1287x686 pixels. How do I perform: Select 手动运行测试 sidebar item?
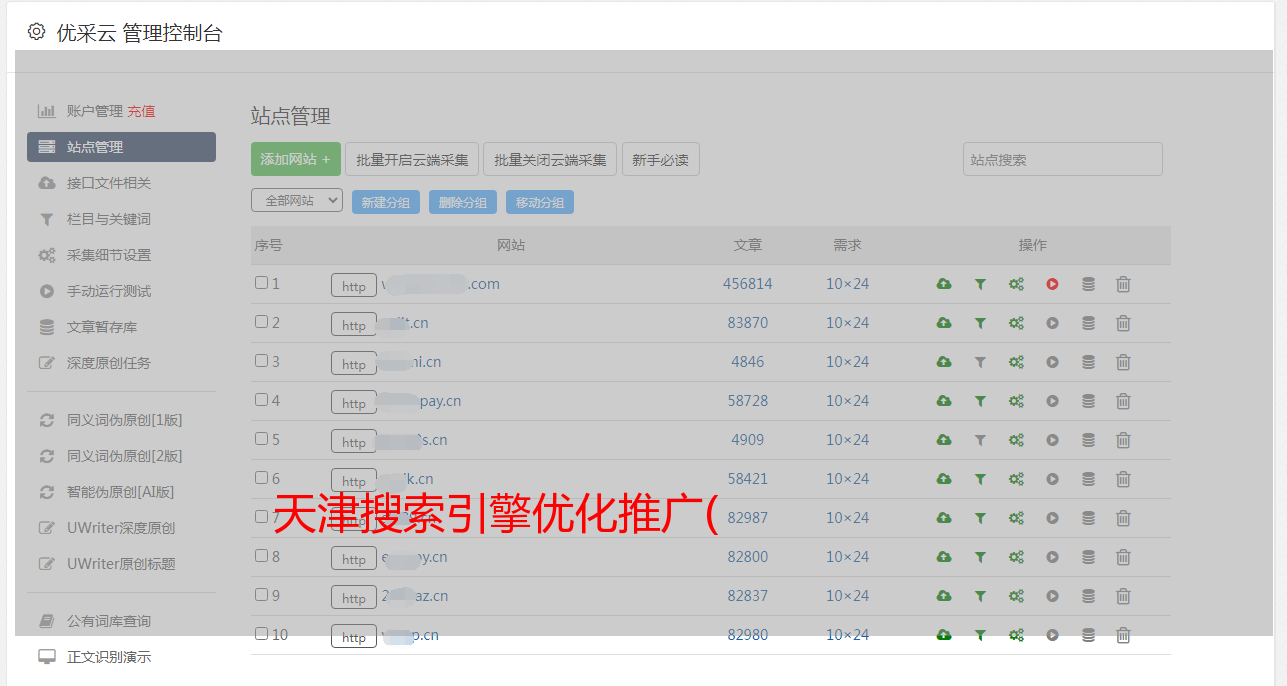point(108,291)
